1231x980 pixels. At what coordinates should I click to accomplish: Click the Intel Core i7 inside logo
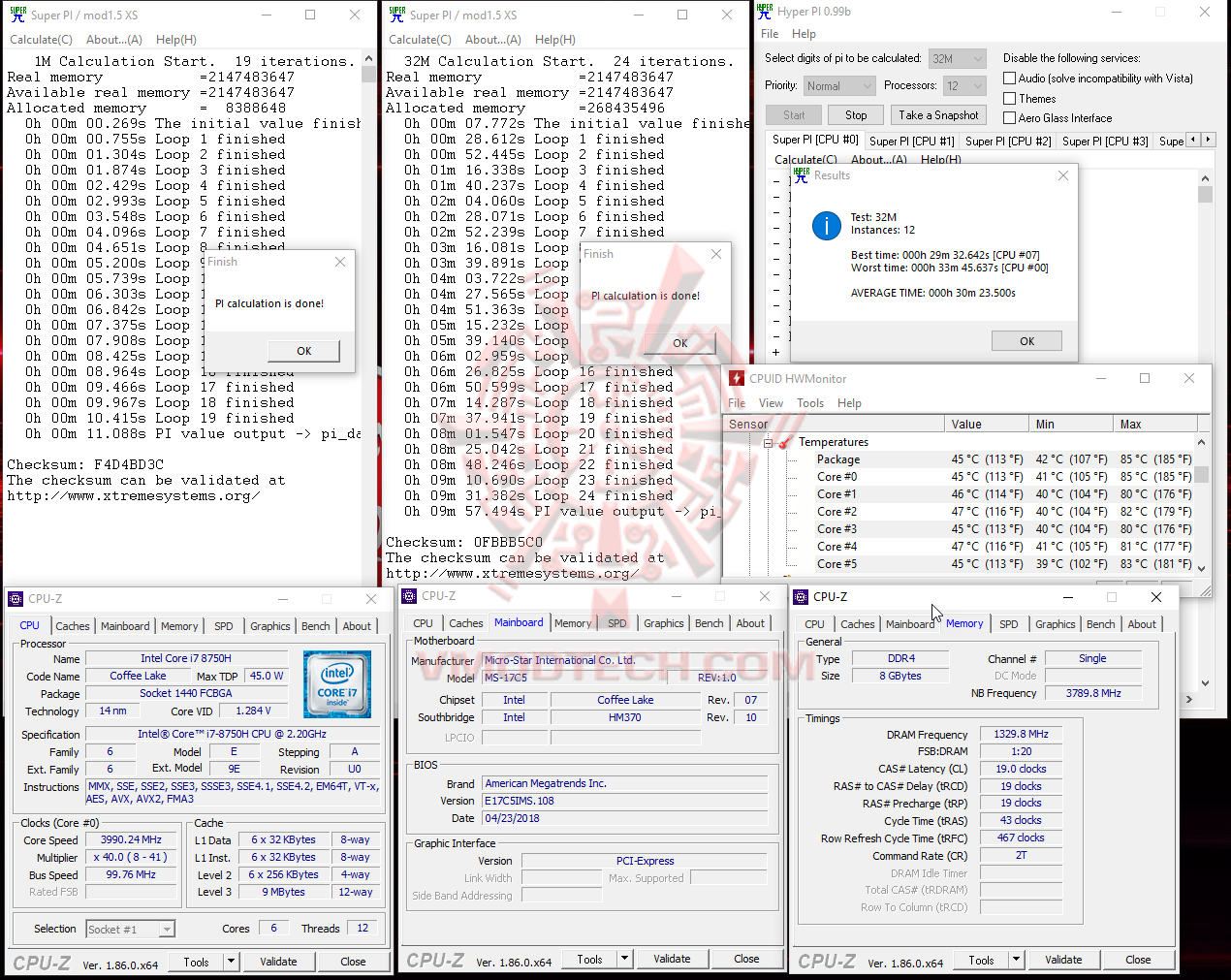click(x=337, y=684)
